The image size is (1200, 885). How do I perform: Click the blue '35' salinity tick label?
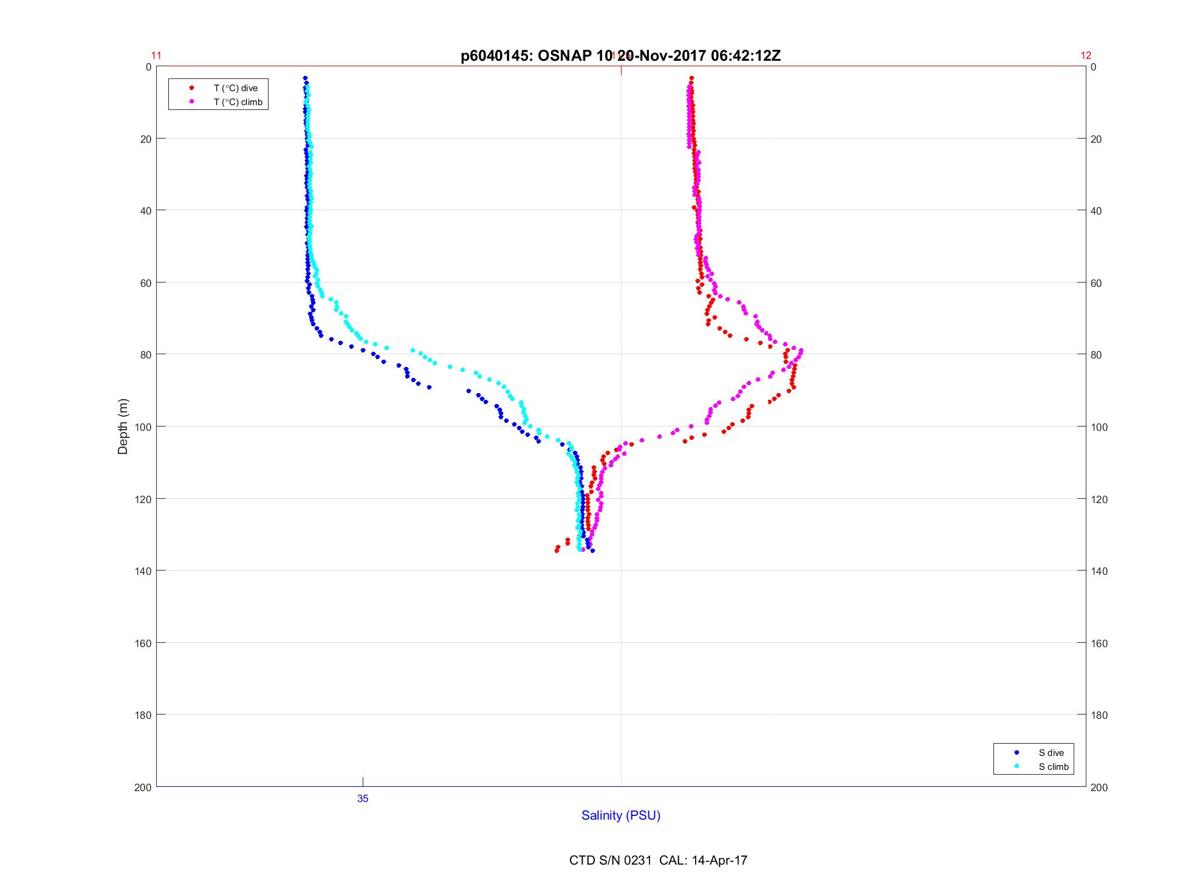point(363,799)
